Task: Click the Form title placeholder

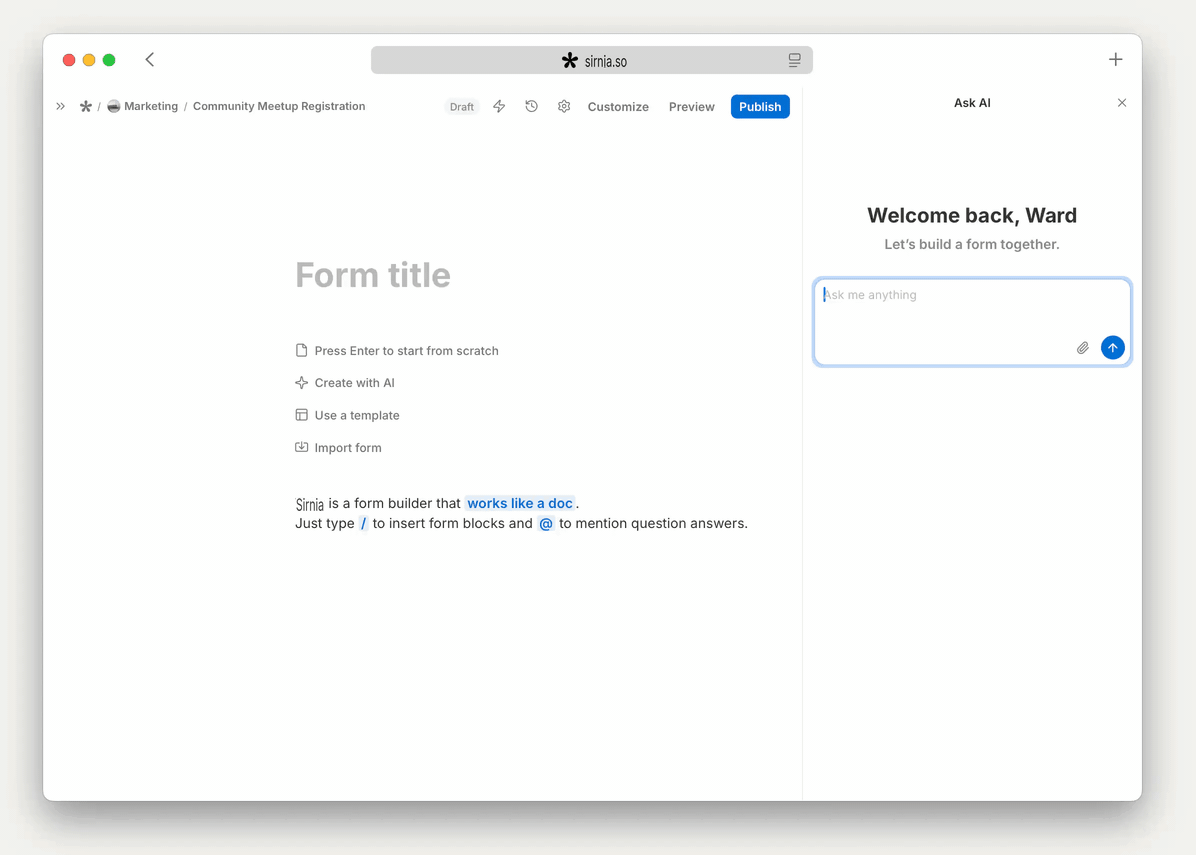Action: pyautogui.click(x=373, y=275)
